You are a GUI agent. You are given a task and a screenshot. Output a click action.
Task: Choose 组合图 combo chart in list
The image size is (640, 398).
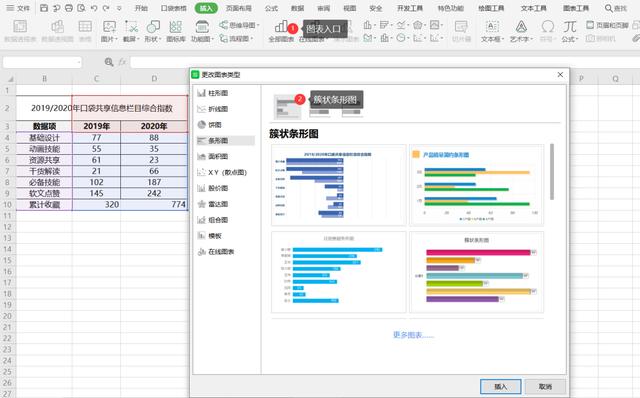[x=213, y=220]
